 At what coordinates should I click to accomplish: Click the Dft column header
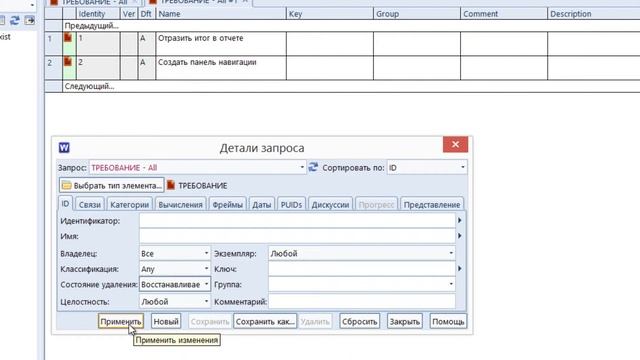(146, 13)
